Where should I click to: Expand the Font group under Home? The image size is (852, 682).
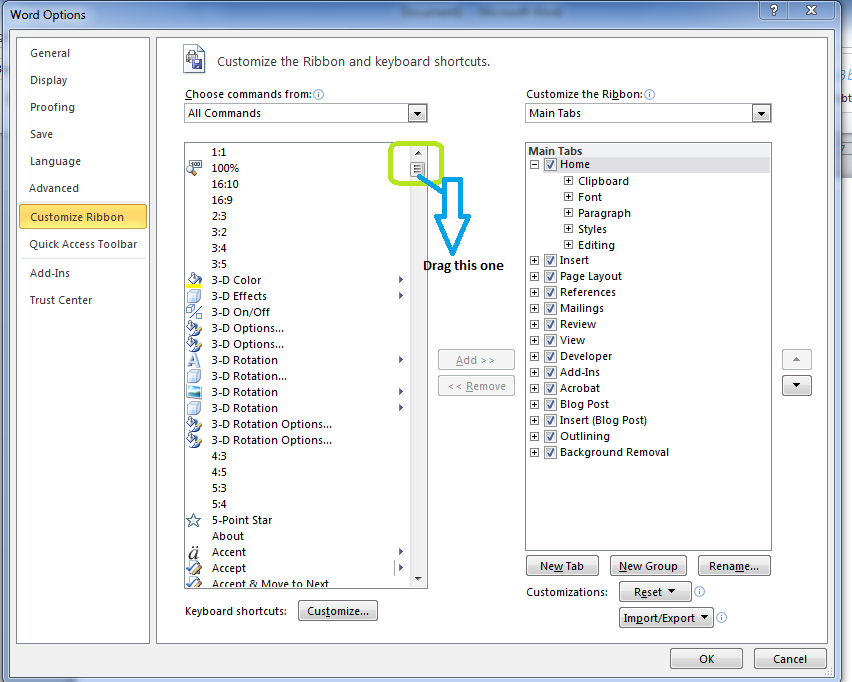(x=567, y=197)
